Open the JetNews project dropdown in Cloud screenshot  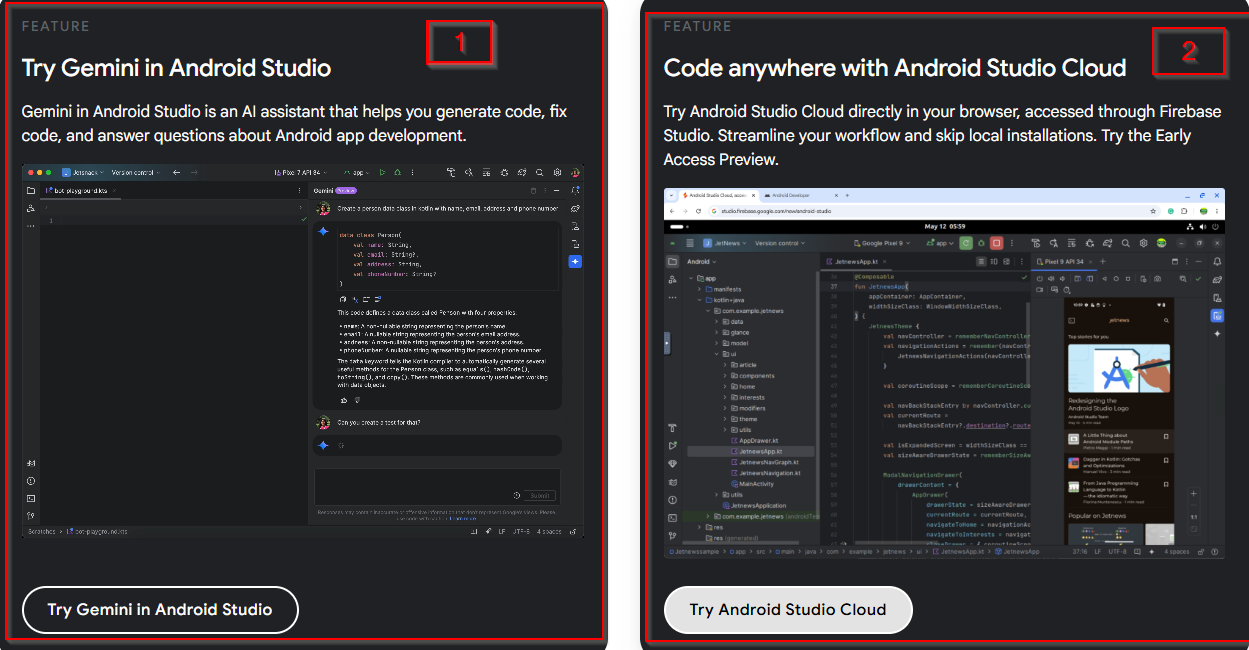(724, 243)
